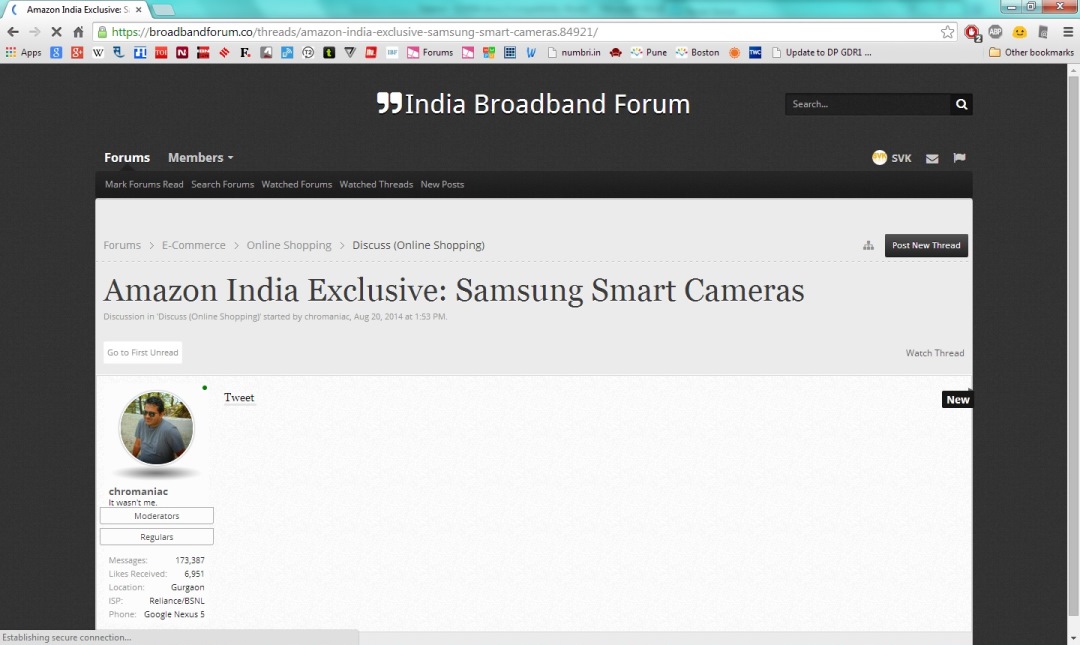The image size is (1080, 645).
Task: View chromaniac's profile avatar
Action: coord(157,428)
